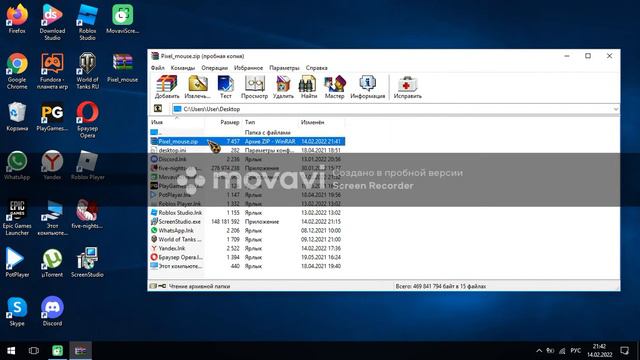Image resolution: width=640 pixels, height=360 pixels.
Task: Select Этот компьюте... row in file list
Action: point(247,266)
